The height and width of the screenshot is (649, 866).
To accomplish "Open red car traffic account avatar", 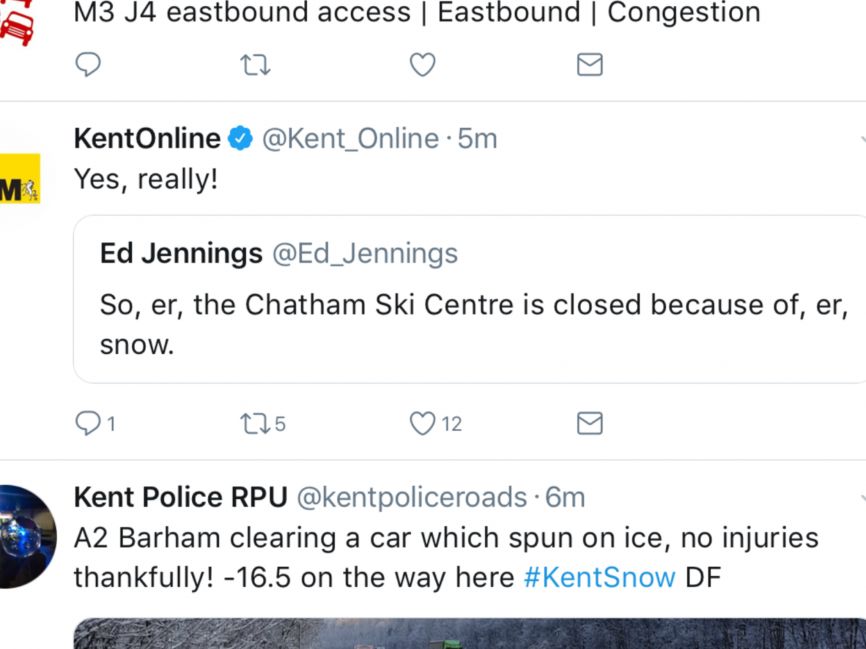I will pos(17,23).
